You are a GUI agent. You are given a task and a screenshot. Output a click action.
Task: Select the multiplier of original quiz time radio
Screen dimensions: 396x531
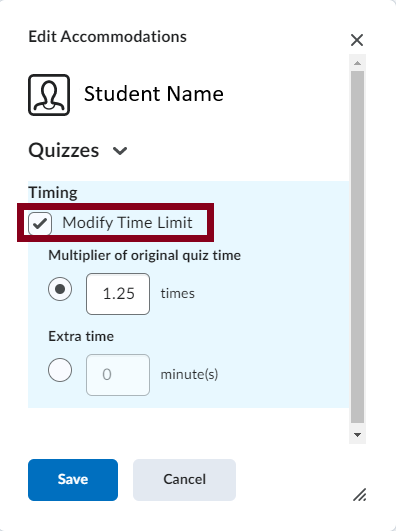click(x=60, y=289)
